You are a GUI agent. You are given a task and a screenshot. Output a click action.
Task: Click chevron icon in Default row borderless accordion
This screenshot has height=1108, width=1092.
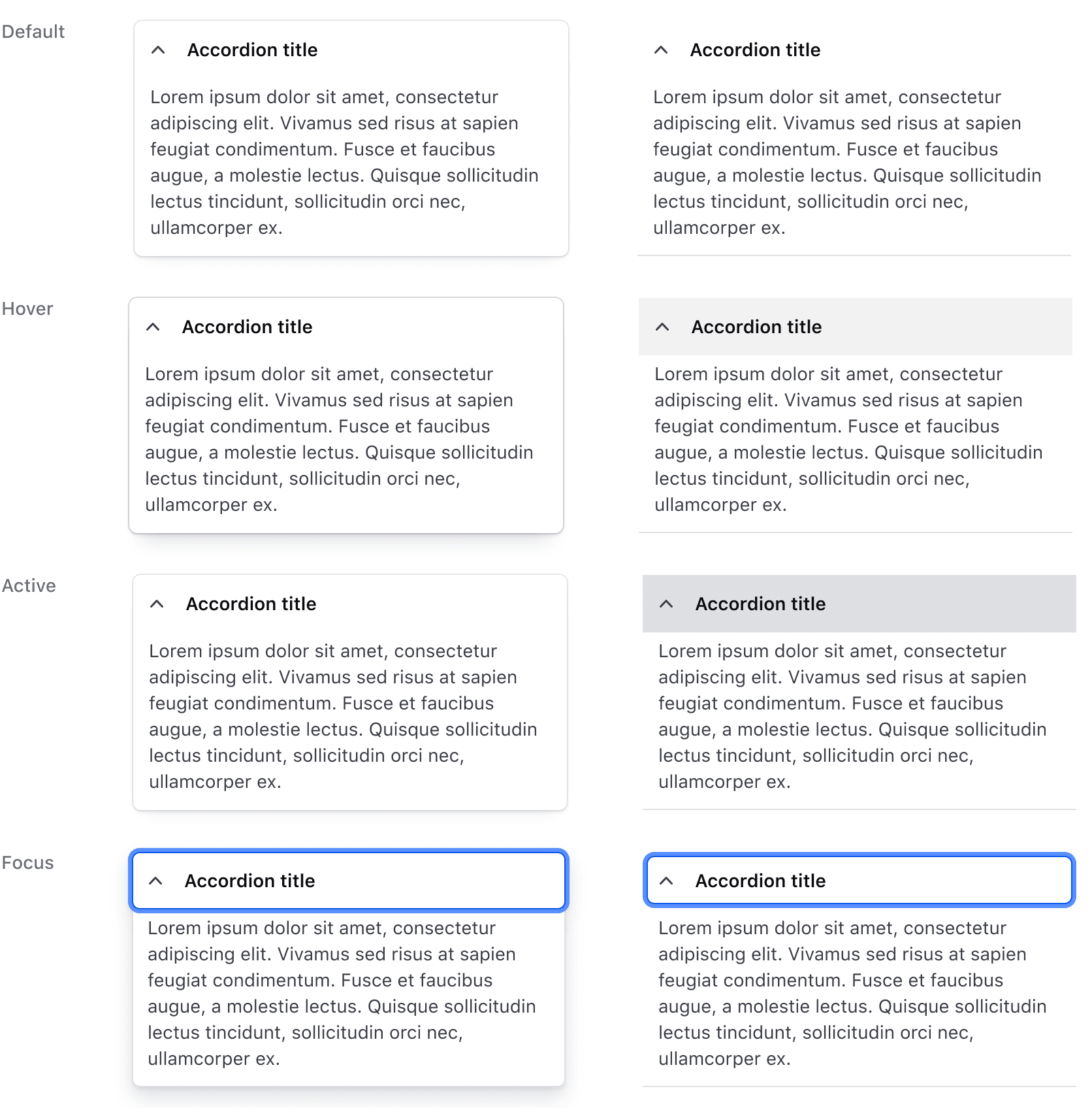[x=661, y=50]
